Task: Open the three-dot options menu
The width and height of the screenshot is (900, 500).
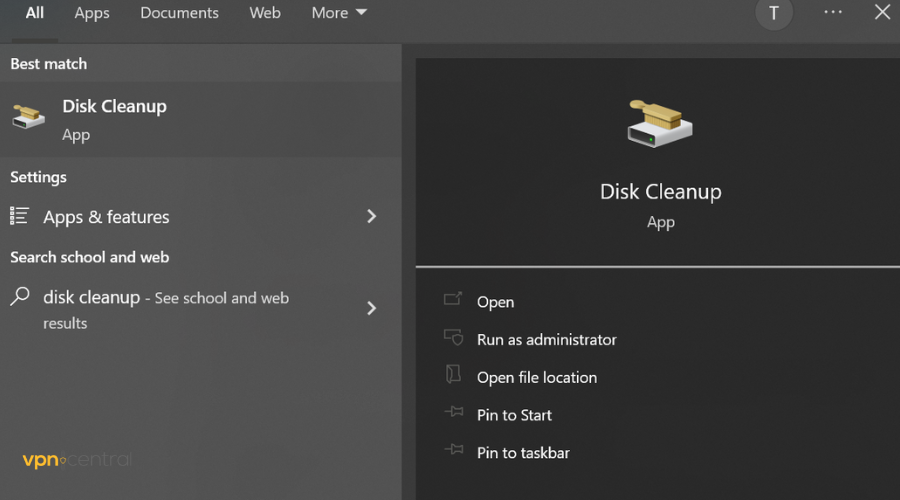Action: click(833, 13)
